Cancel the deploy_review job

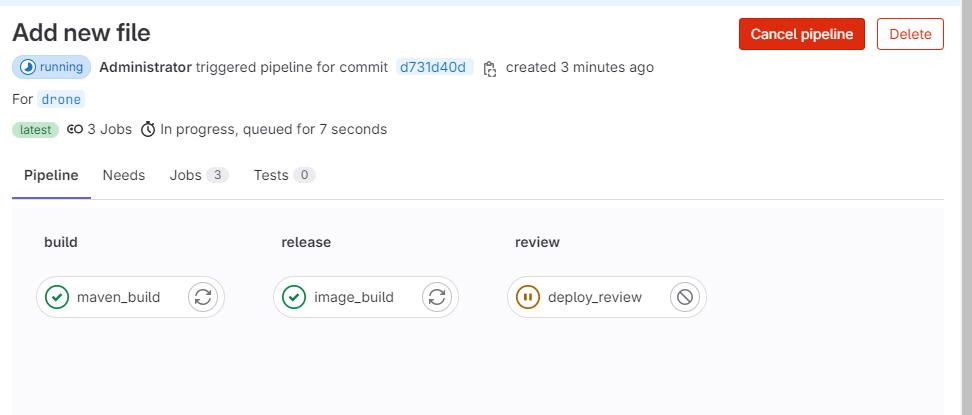(685, 297)
